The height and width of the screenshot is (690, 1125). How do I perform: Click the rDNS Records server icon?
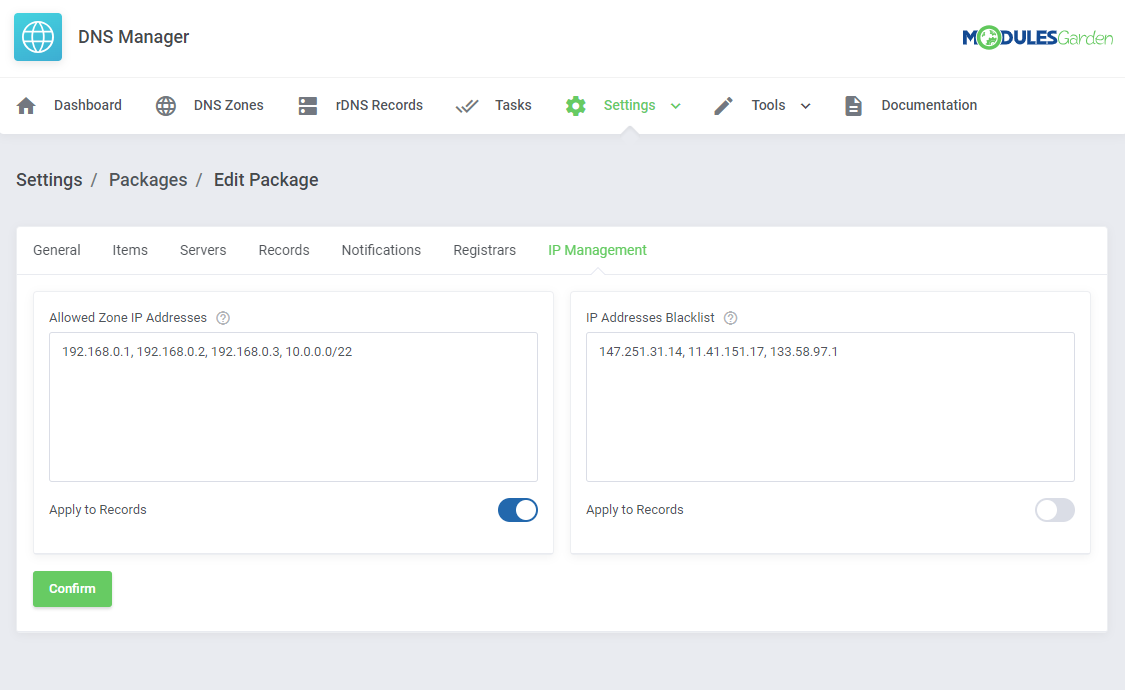(x=308, y=105)
